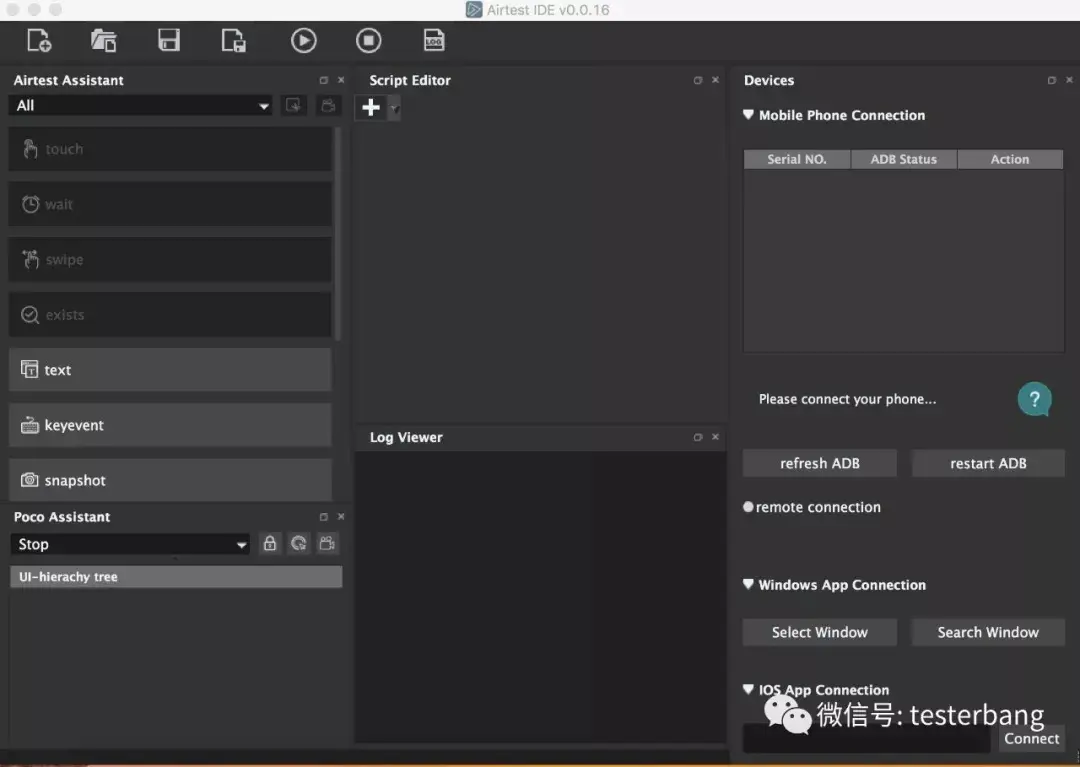Open the arrow dropdown next to plus button

[x=394, y=107]
